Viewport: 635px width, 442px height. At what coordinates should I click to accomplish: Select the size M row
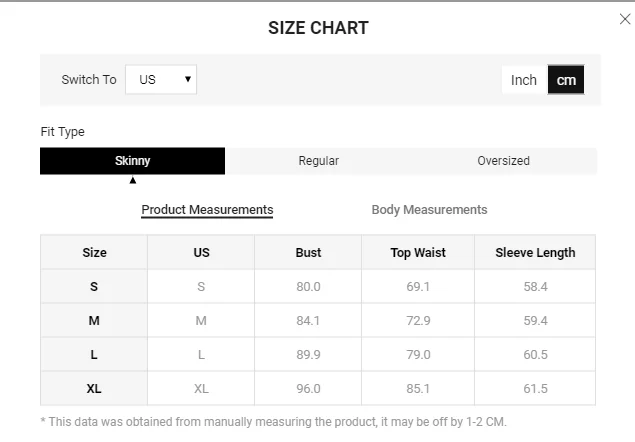coord(94,321)
